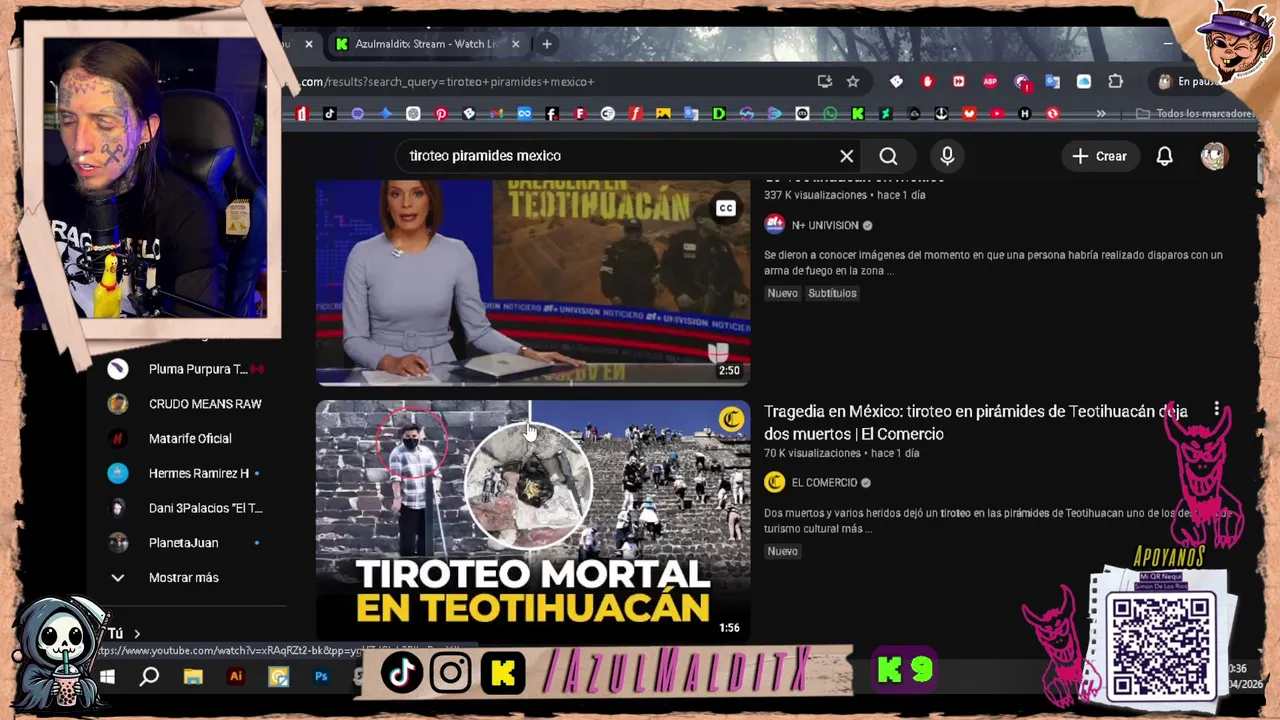Open PlanetaJuan subscription
The width and height of the screenshot is (1280, 720).
[x=185, y=543]
